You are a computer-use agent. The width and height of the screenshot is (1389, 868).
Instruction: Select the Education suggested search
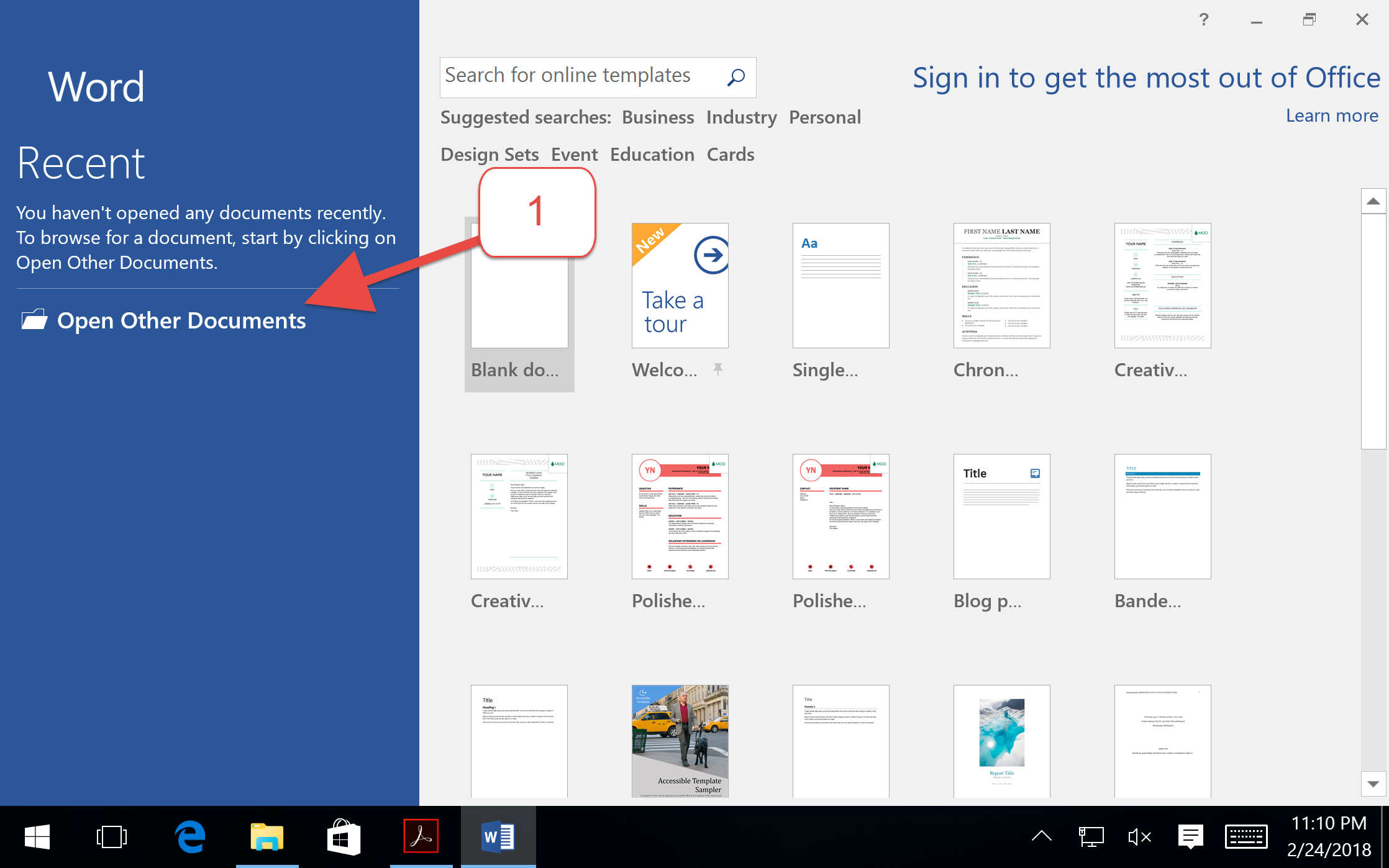click(652, 155)
